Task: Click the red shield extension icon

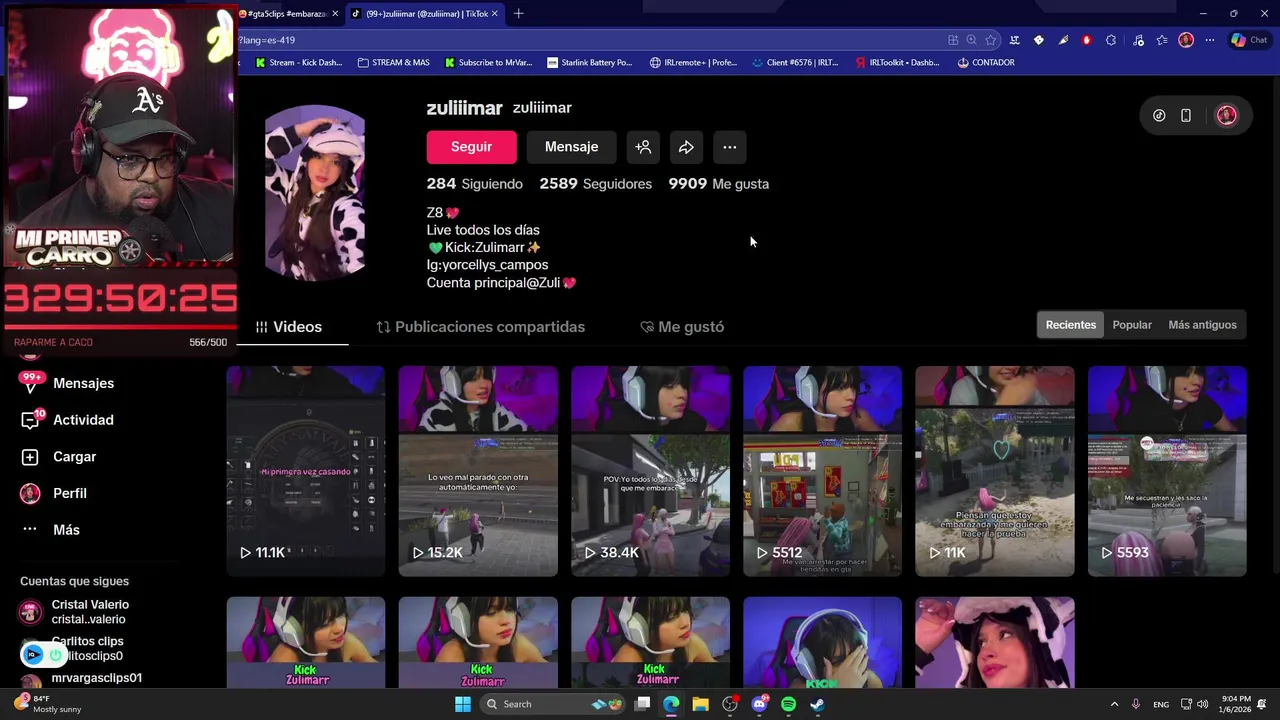Action: point(1087,40)
